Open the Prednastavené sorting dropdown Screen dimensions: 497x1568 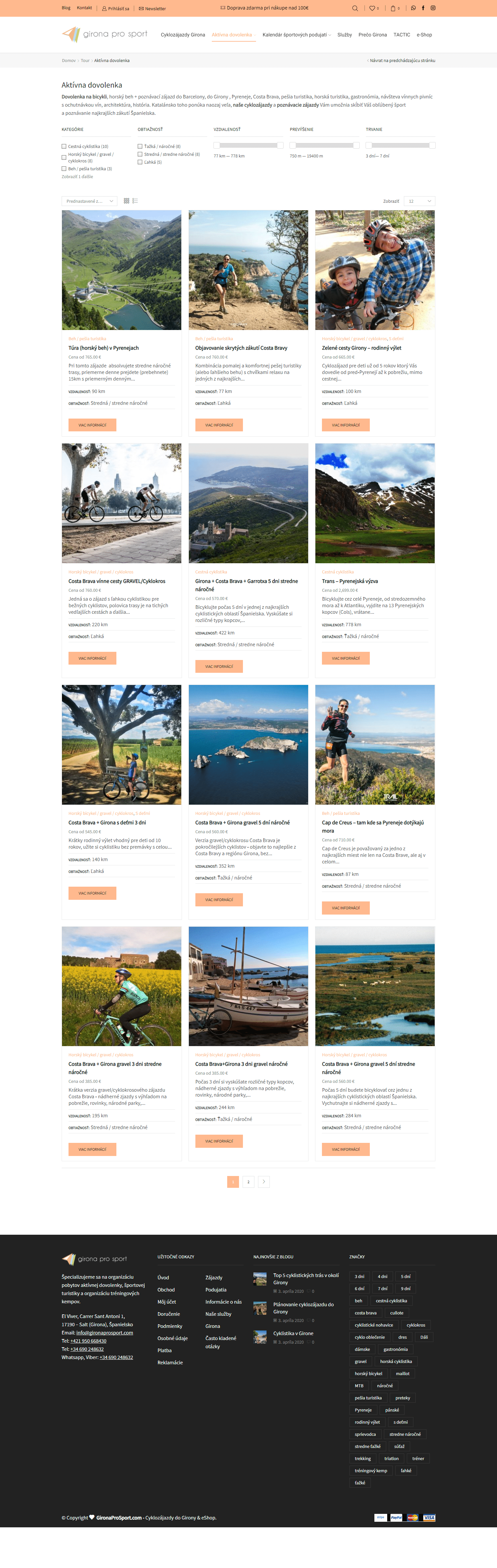[89, 201]
